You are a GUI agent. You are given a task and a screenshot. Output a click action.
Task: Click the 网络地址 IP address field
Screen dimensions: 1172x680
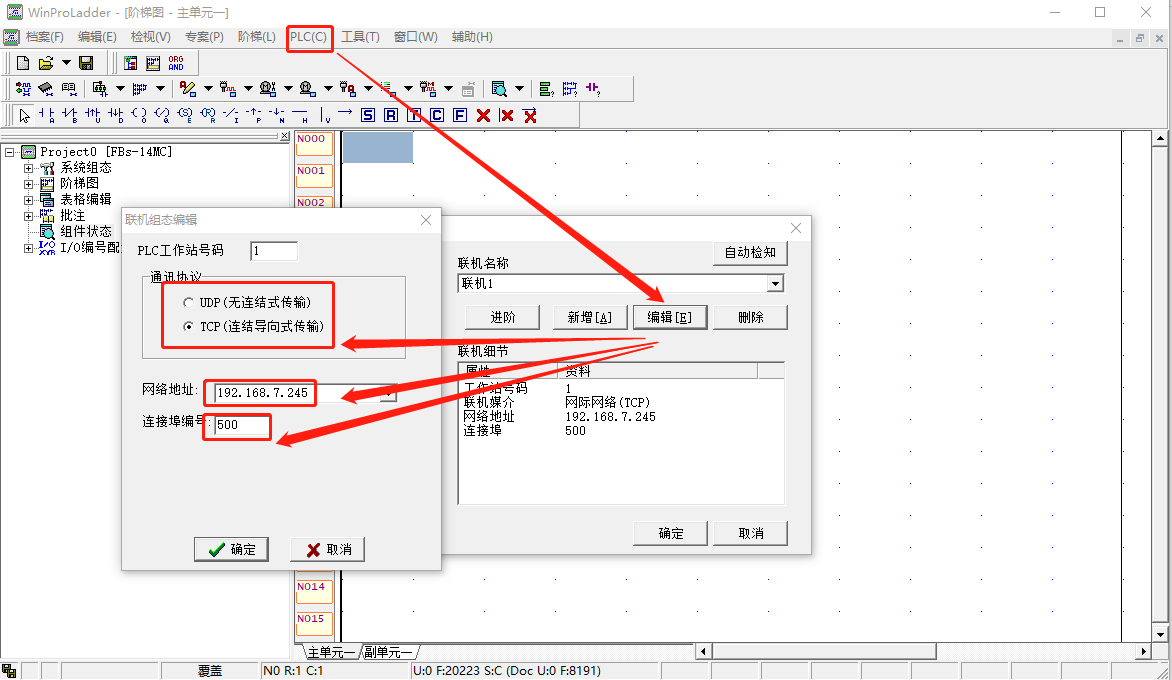pos(297,392)
